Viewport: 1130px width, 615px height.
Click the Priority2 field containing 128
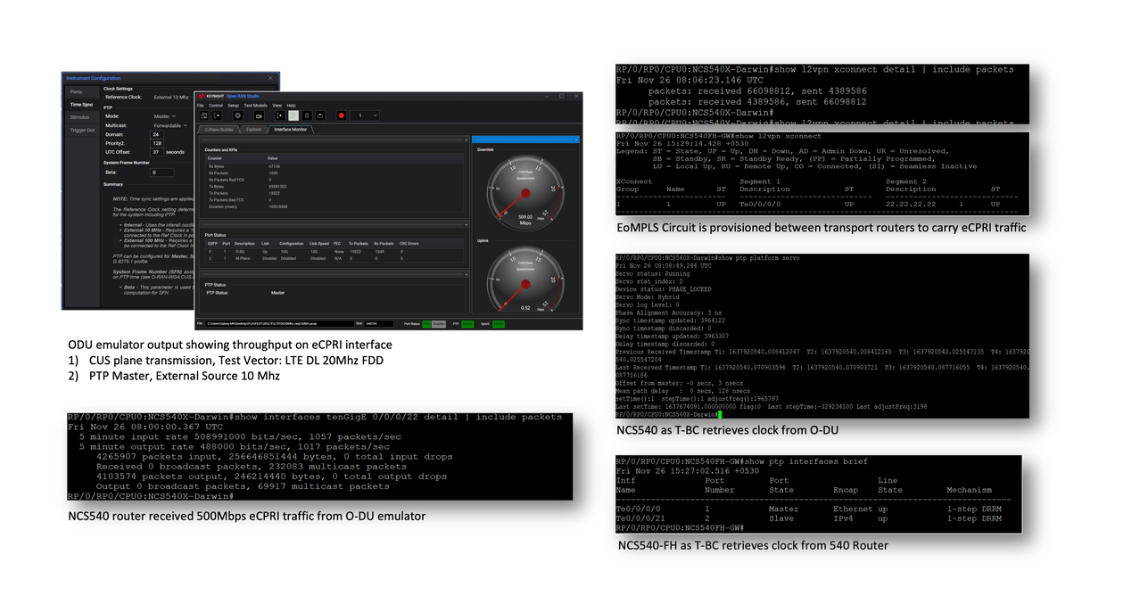tap(158, 143)
